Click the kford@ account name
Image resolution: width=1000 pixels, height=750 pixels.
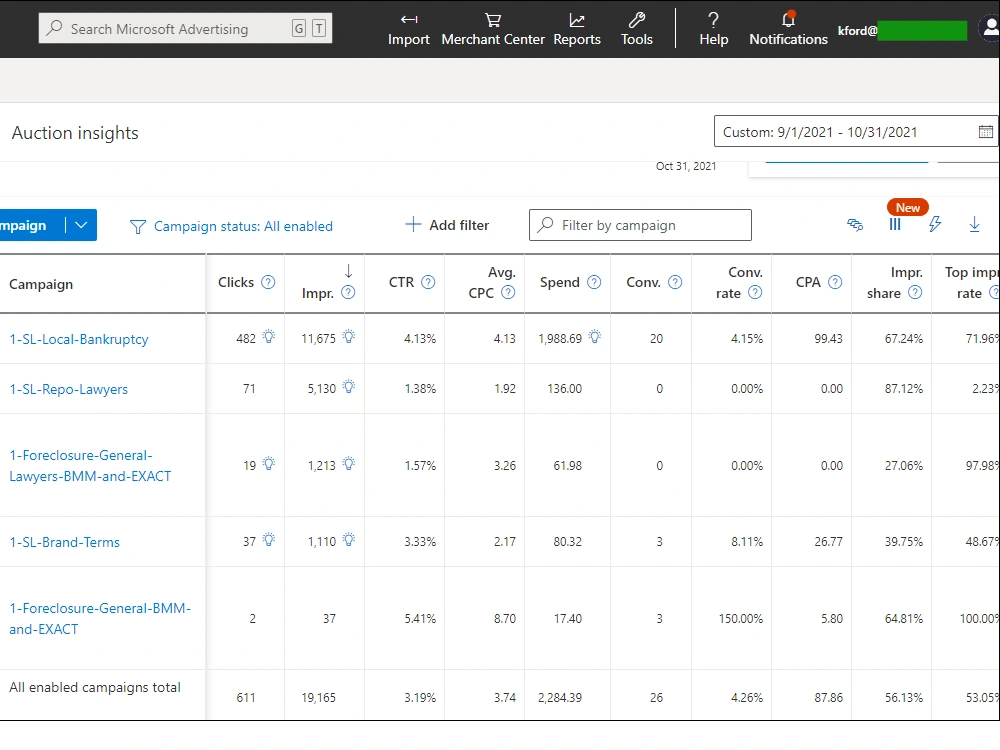click(x=857, y=31)
